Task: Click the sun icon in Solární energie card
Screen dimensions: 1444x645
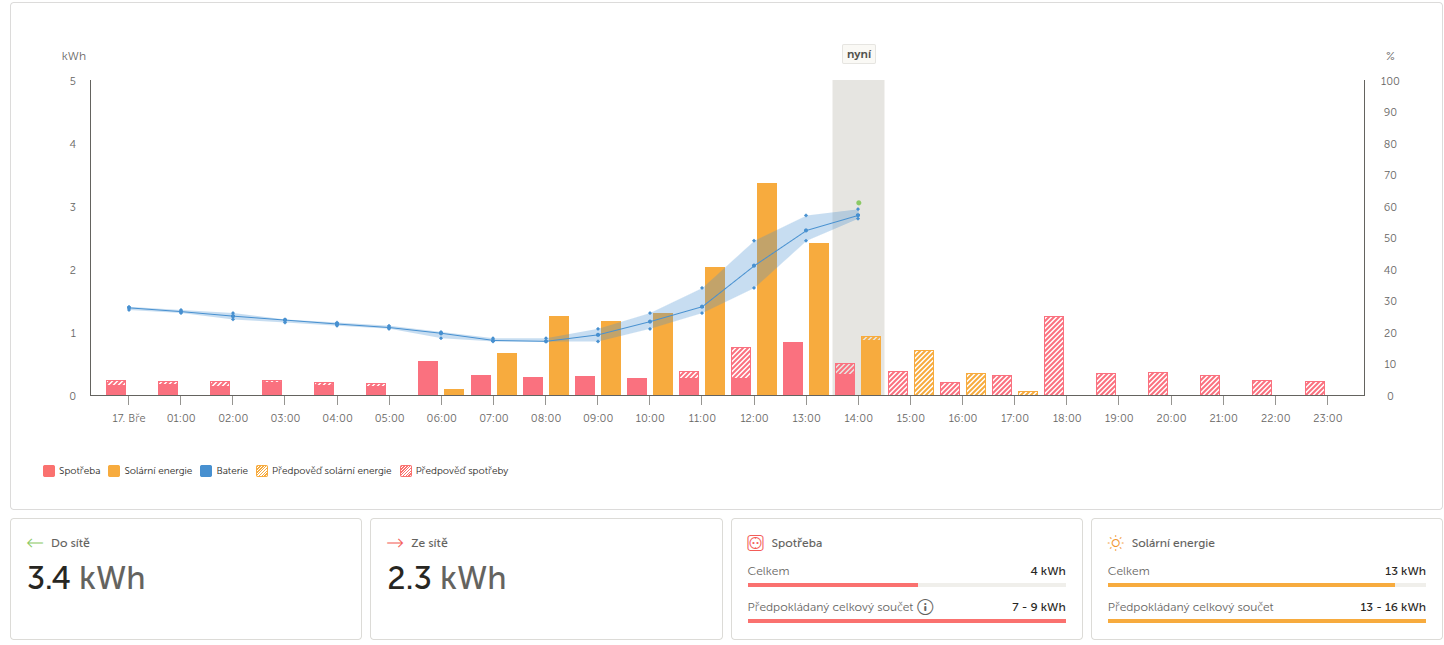Action: (1116, 543)
